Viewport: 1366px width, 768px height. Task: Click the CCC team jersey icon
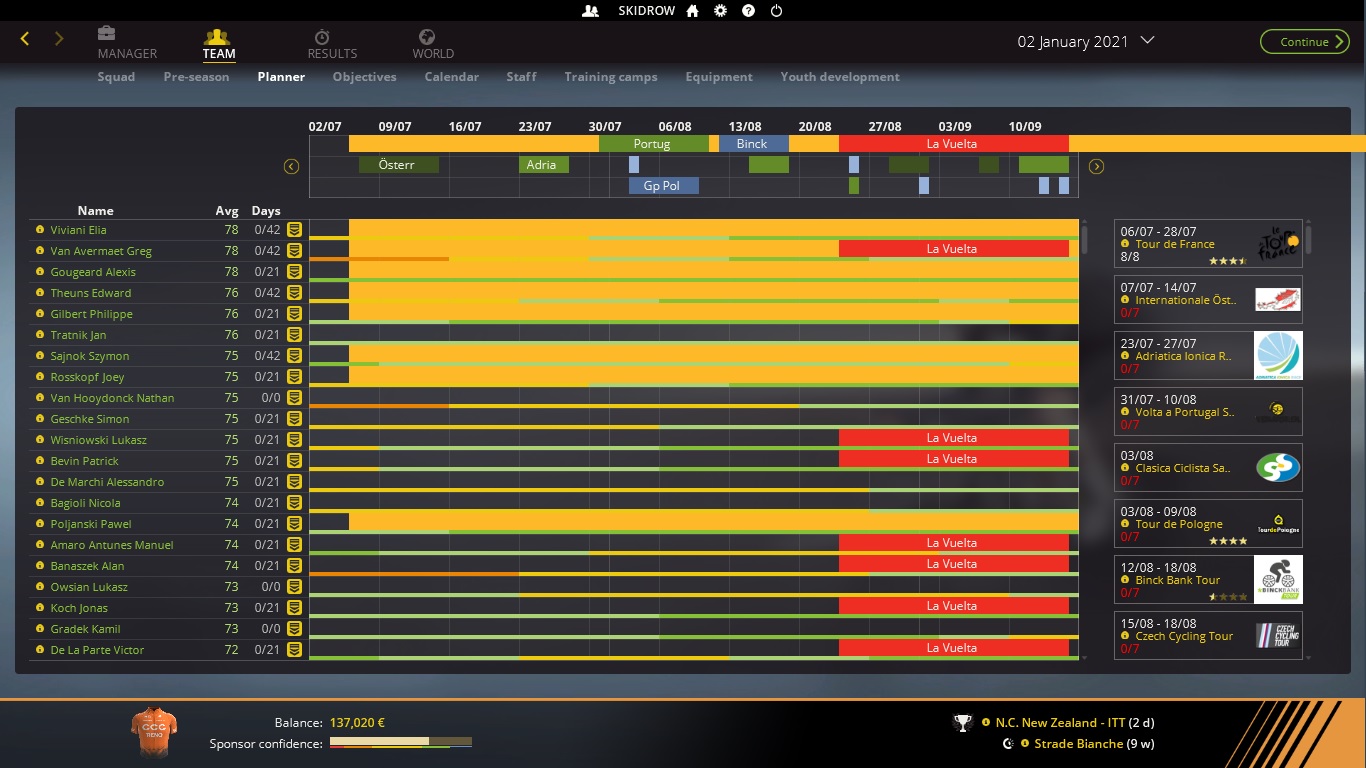click(x=154, y=732)
